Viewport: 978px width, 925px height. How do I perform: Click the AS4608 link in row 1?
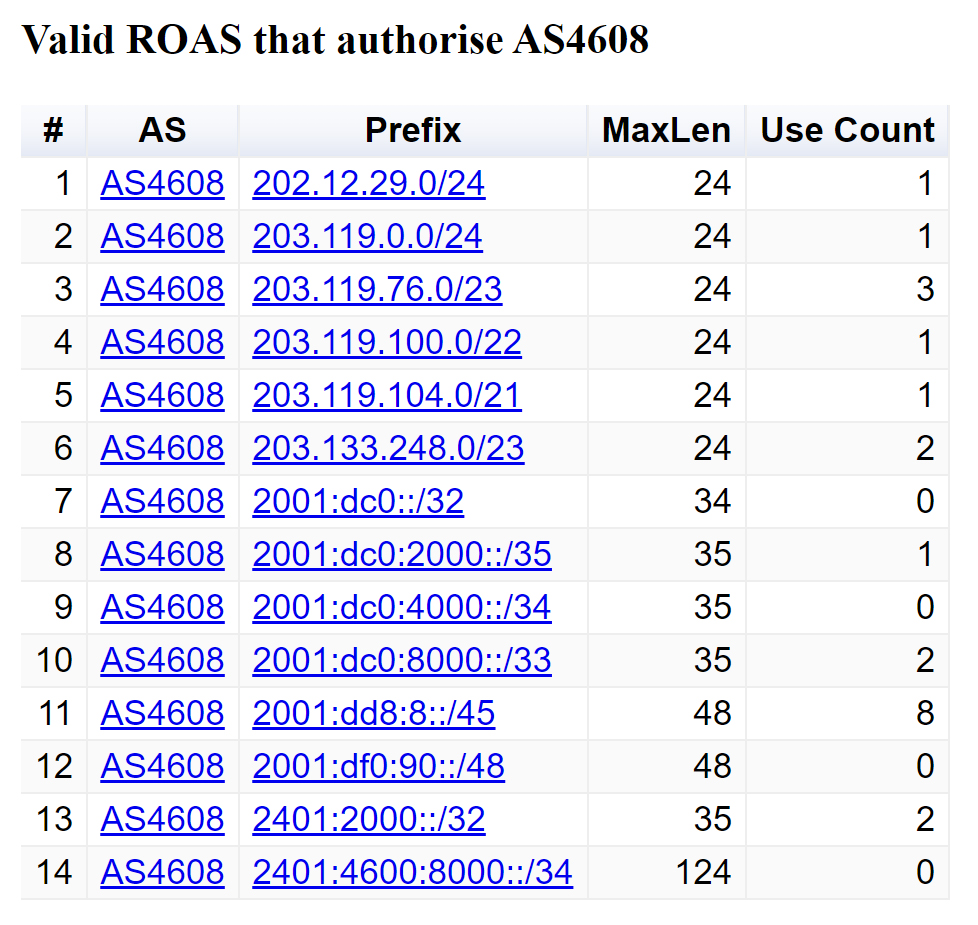point(162,183)
